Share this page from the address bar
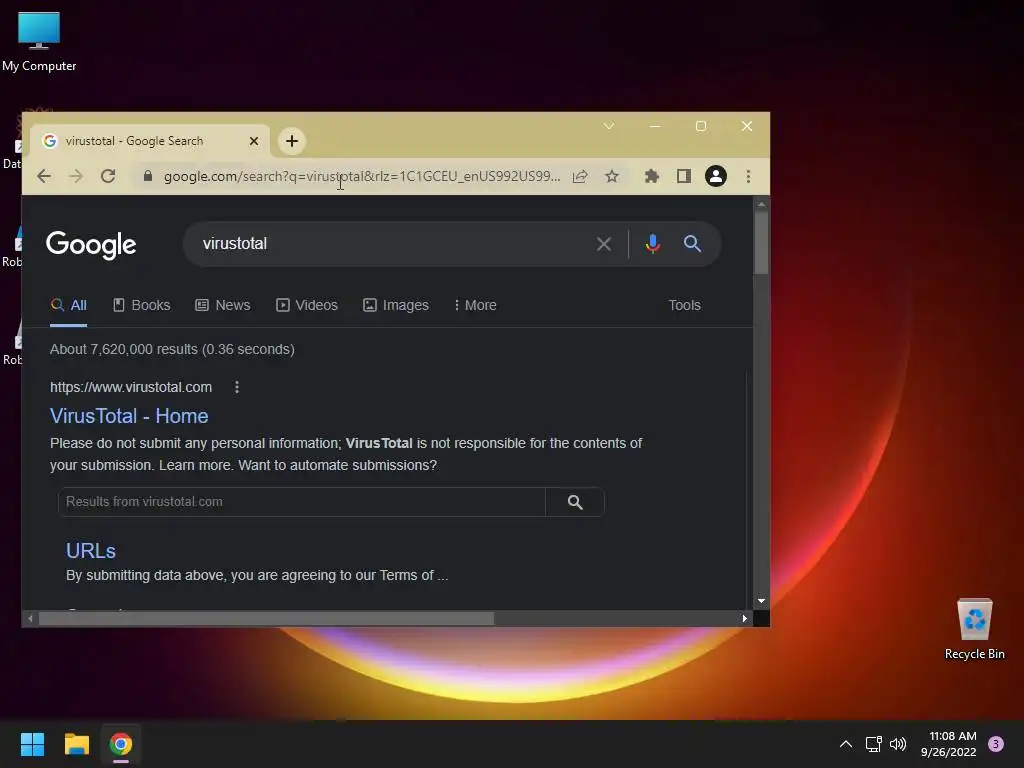Image resolution: width=1024 pixels, height=768 pixels. tap(580, 176)
